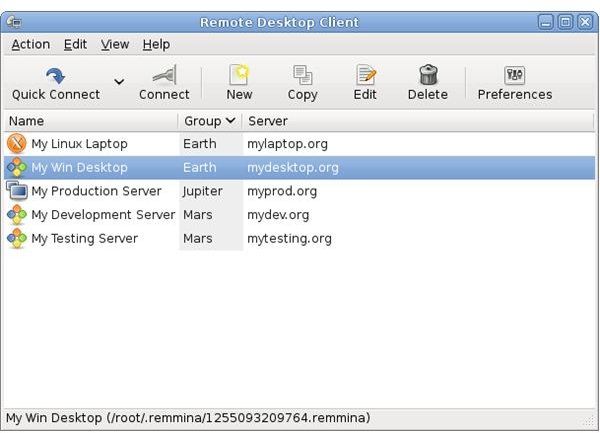This screenshot has height=433, width=600.
Task: Click the mylaptop.org server cell
Action: (x=287, y=144)
